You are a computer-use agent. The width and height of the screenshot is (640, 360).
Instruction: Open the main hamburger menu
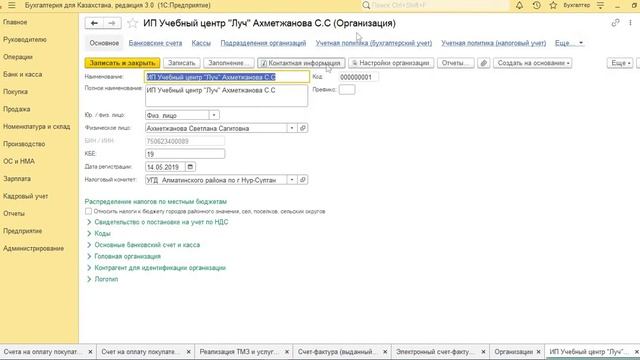pos(12,5)
